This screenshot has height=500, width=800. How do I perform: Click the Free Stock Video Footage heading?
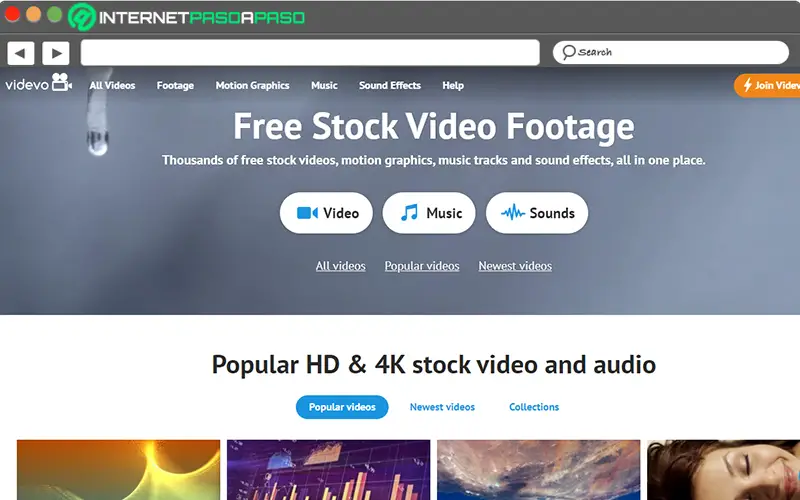pyautogui.click(x=434, y=127)
